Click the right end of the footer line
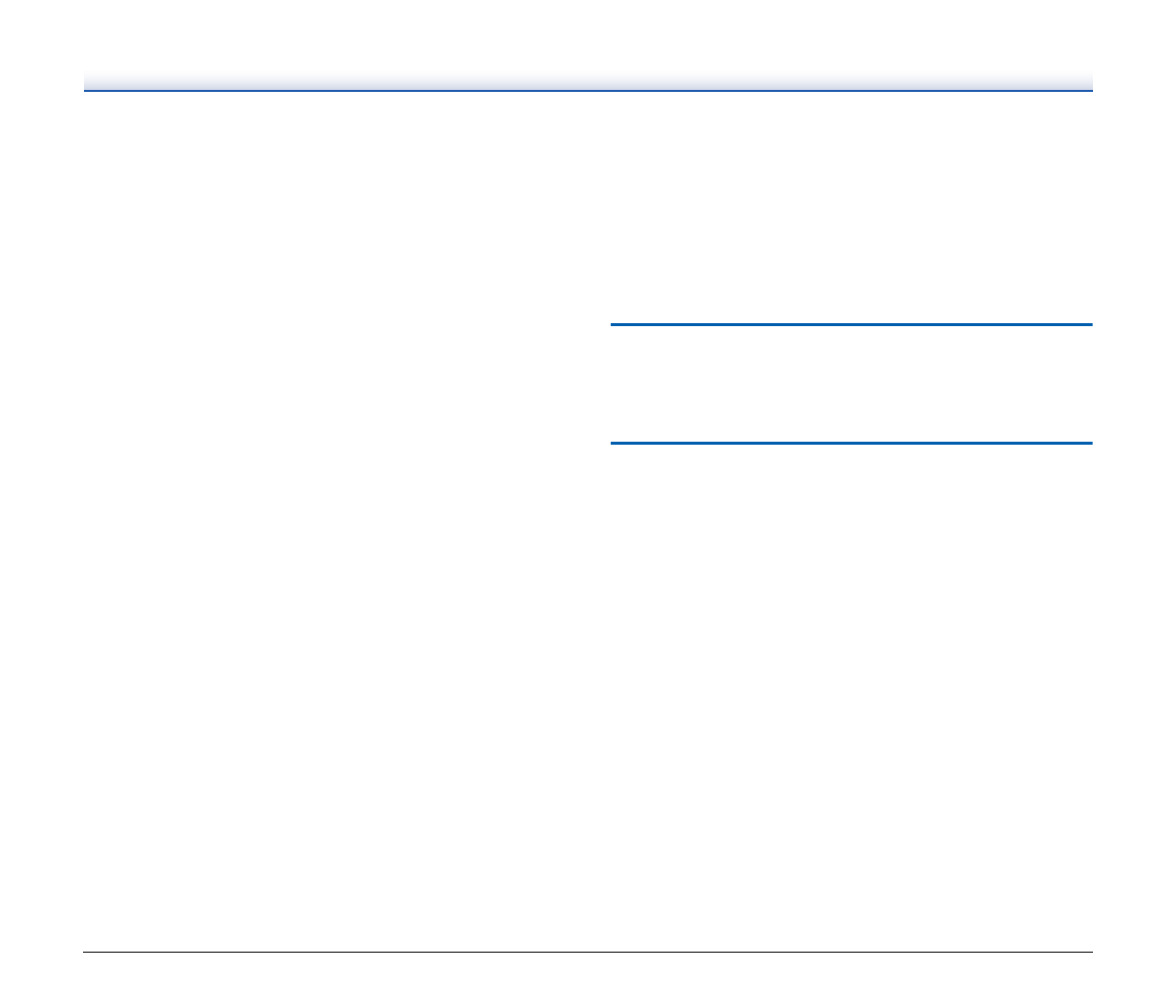 tap(1086, 953)
